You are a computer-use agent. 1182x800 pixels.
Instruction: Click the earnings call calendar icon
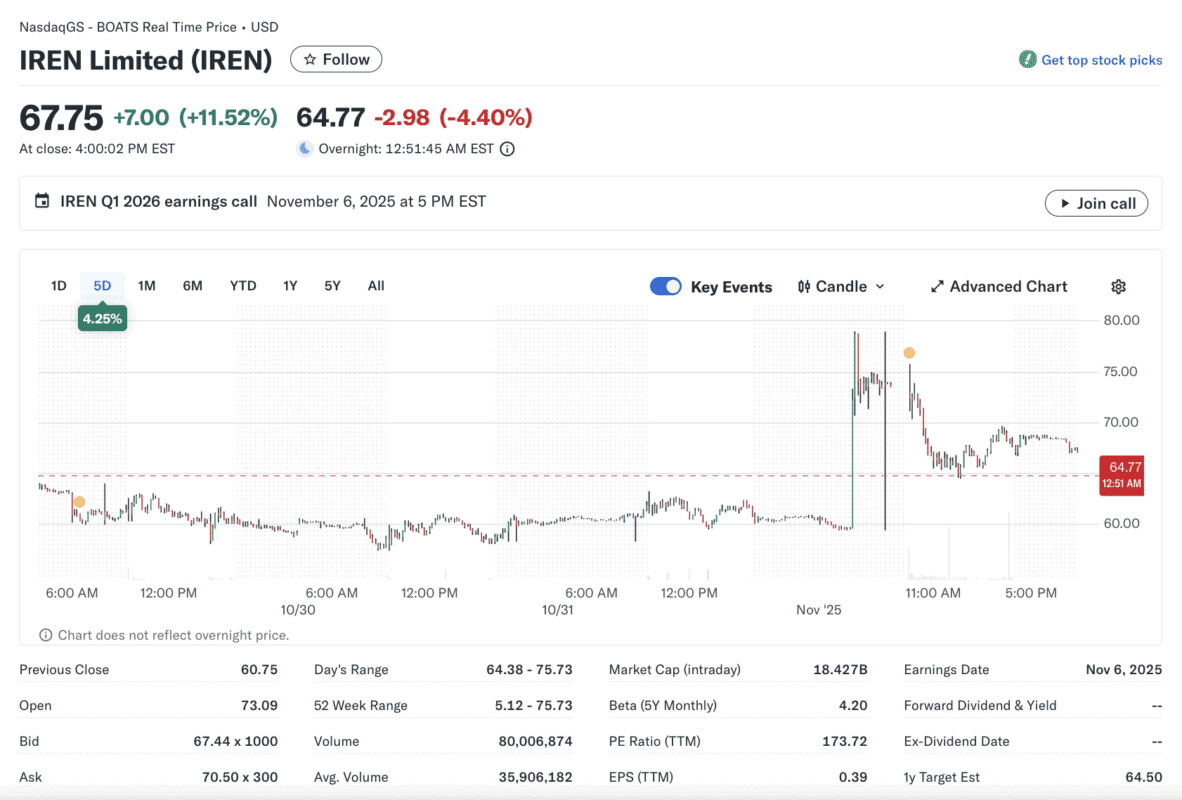tap(42, 201)
